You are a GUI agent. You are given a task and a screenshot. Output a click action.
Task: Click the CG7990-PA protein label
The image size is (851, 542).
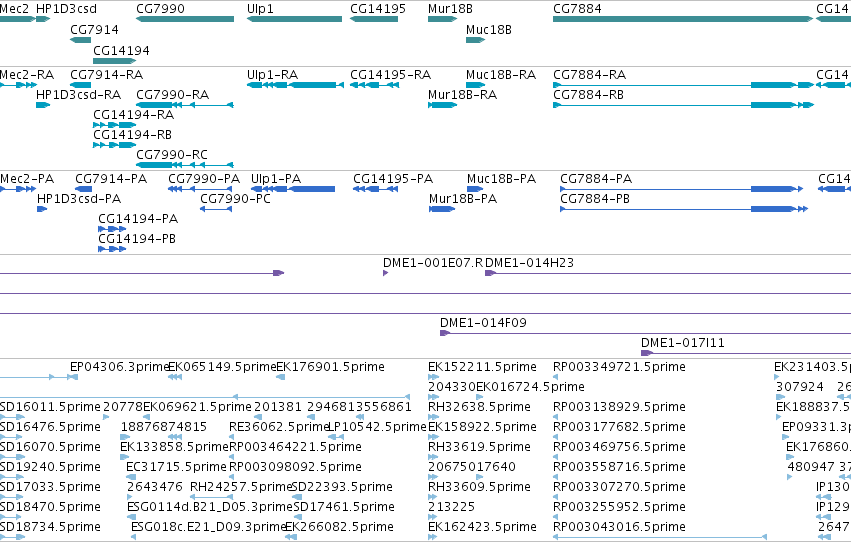pos(204,178)
